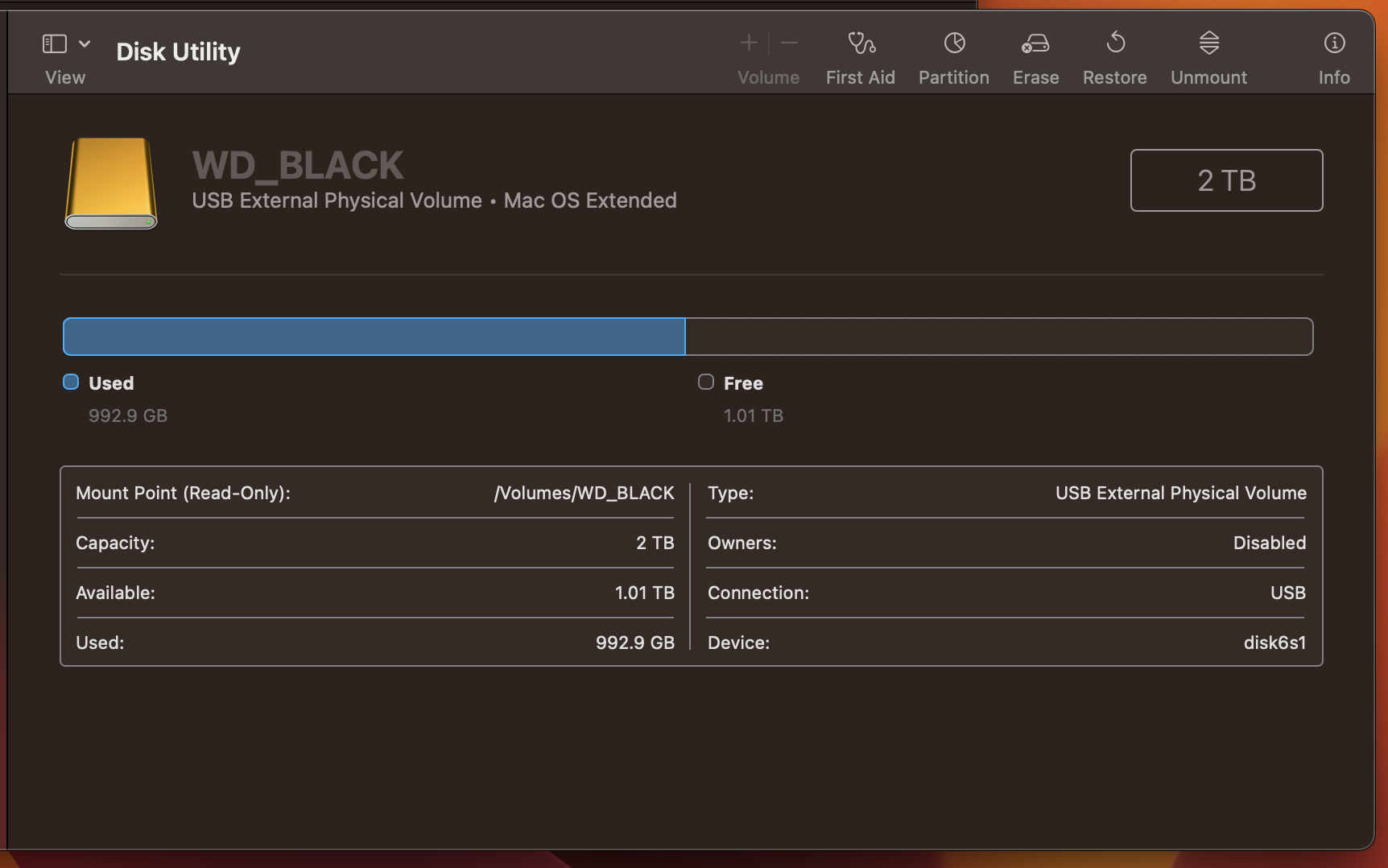Click the 'Used:' label in the info table

pos(100,643)
